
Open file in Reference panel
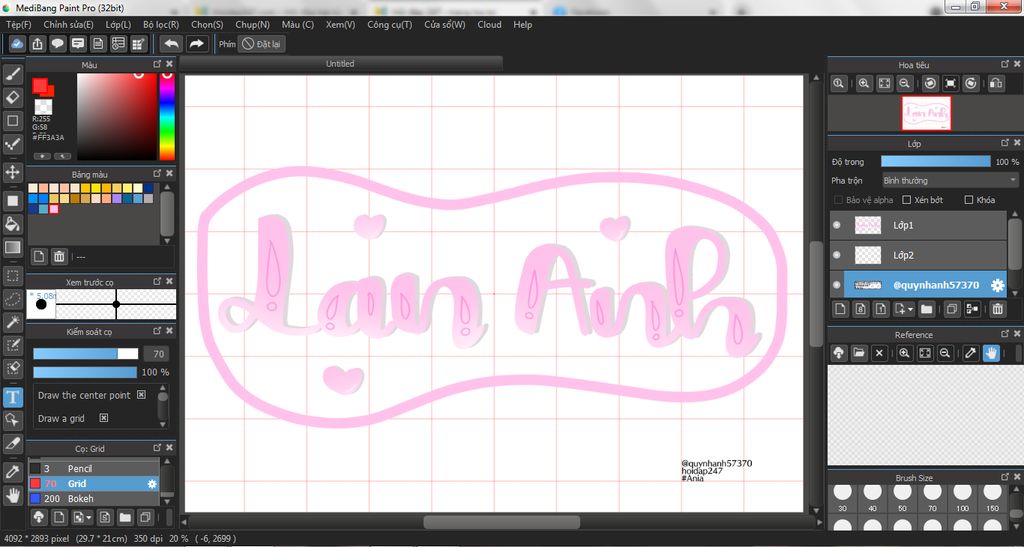tap(859, 353)
